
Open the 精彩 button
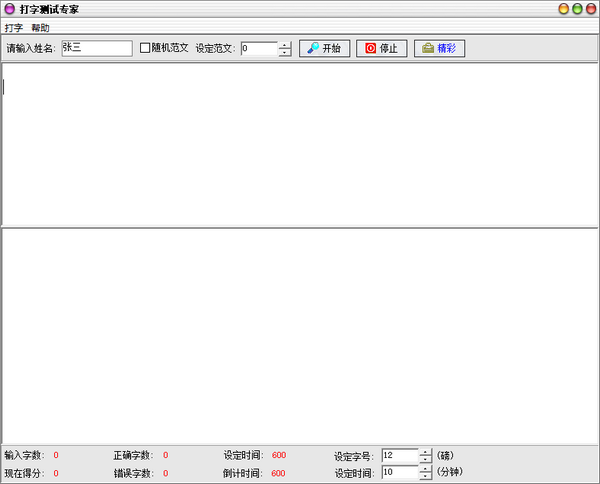tap(439, 48)
